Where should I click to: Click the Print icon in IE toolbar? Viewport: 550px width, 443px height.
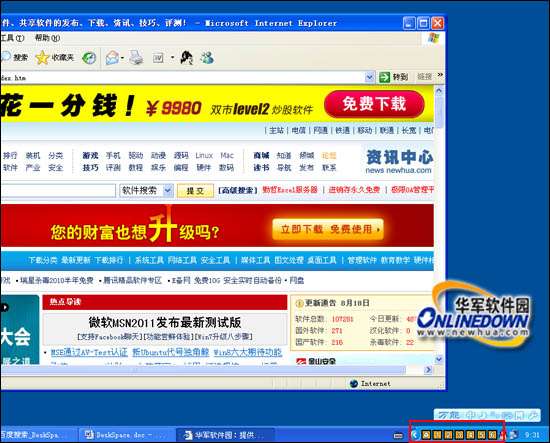click(136, 58)
